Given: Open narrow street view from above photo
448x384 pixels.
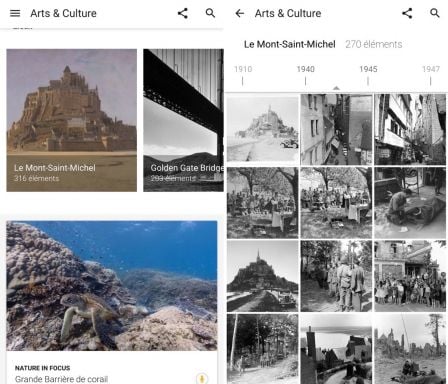Looking at the screenshot, I should [x=336, y=129].
